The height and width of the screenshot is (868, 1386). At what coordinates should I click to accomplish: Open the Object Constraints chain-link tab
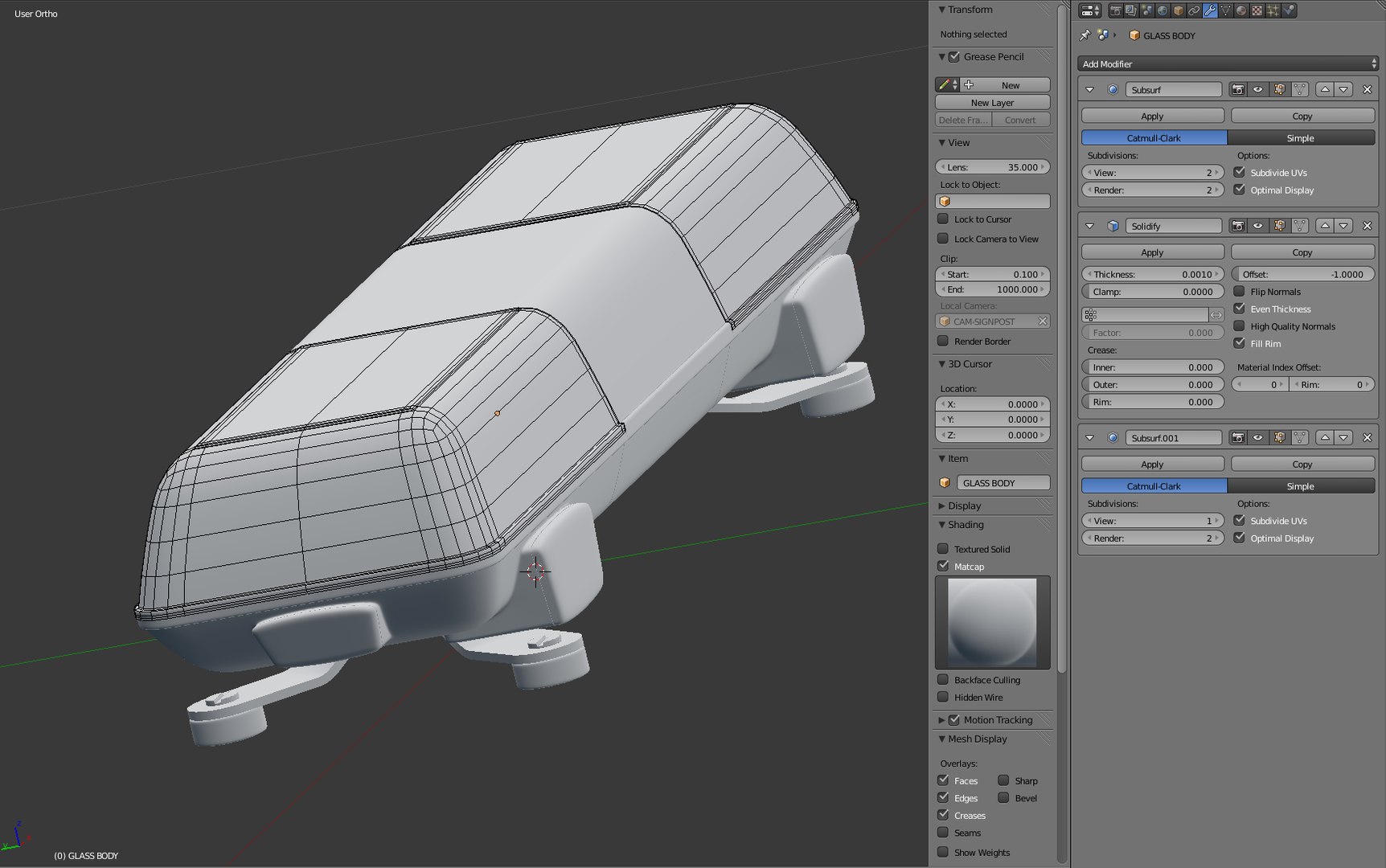(x=1194, y=10)
